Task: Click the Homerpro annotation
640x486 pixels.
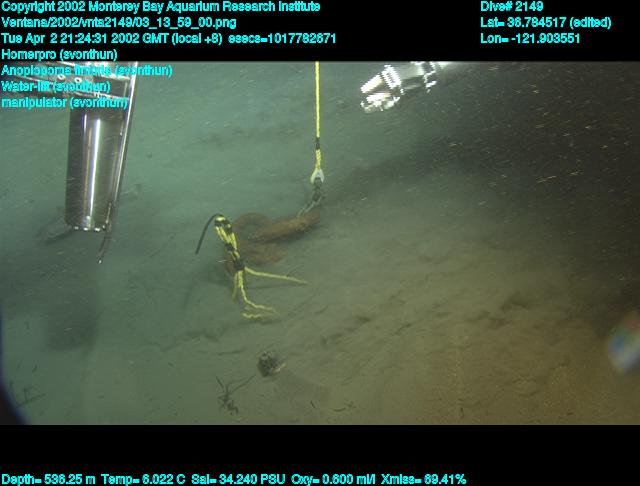Action: pyautogui.click(x=59, y=55)
